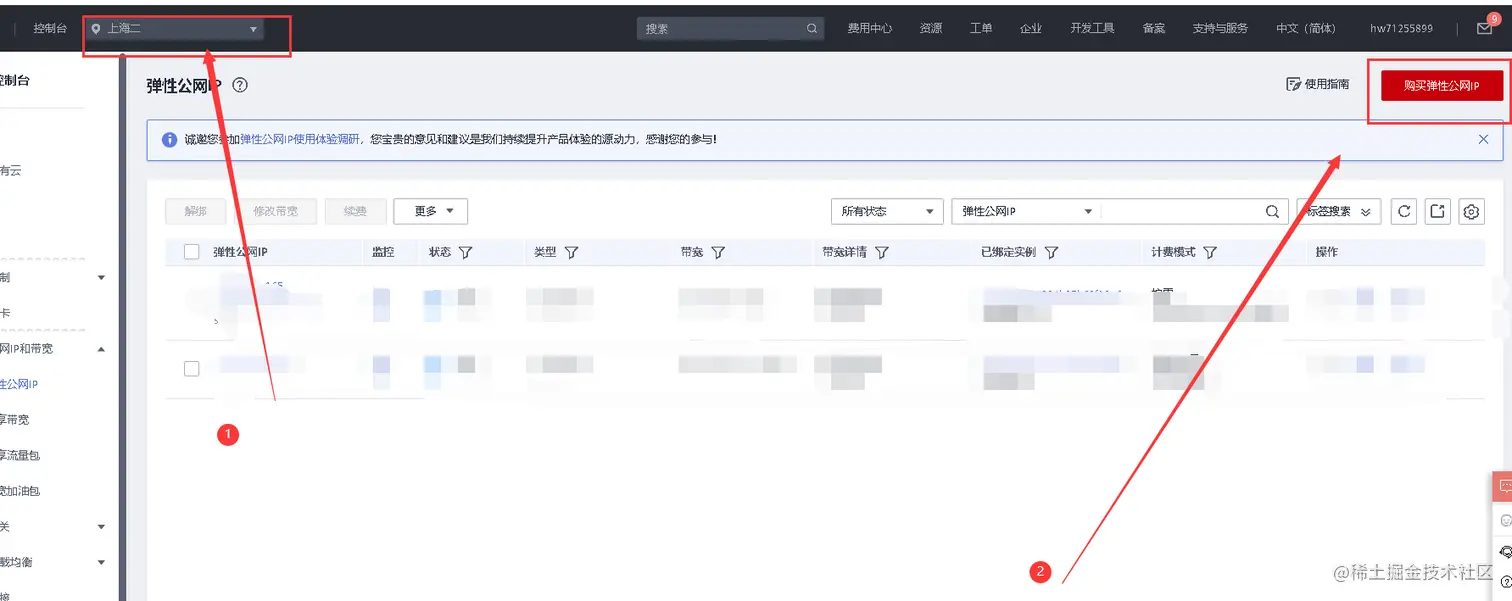1512x601 pixels.
Task: Open the mail notifications icon
Action: (1484, 29)
